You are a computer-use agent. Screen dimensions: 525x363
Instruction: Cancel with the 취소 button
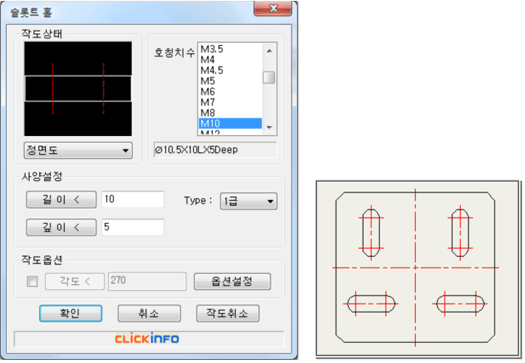149,313
